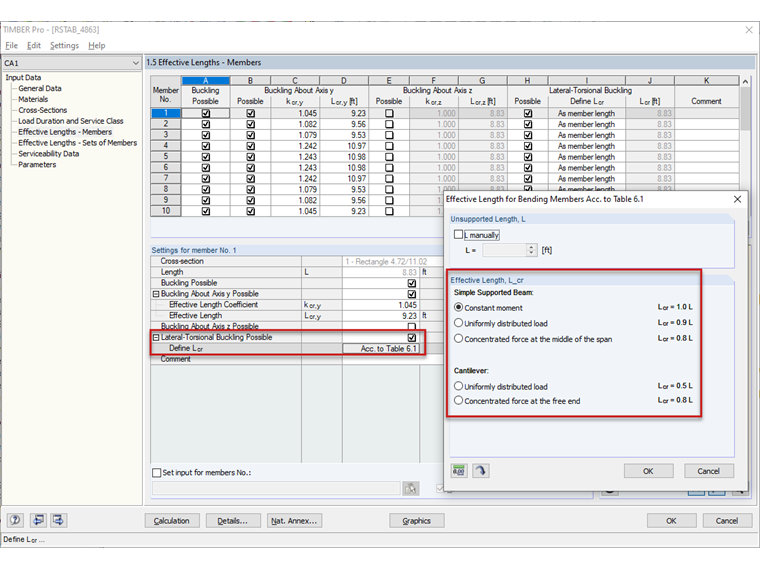
Task: Click Cancel in main TIMBER Pro window
Action: point(727,521)
